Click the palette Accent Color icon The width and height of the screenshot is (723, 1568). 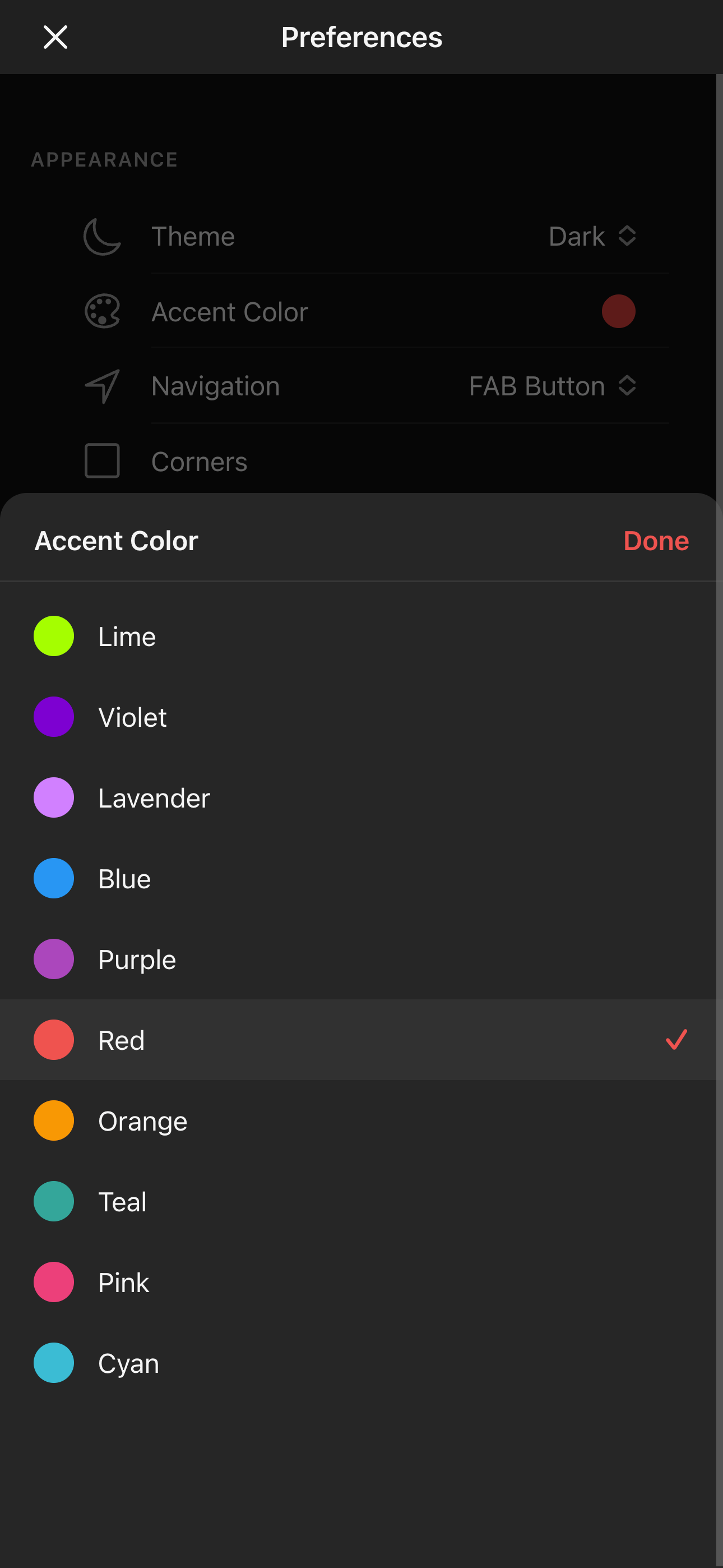click(101, 311)
